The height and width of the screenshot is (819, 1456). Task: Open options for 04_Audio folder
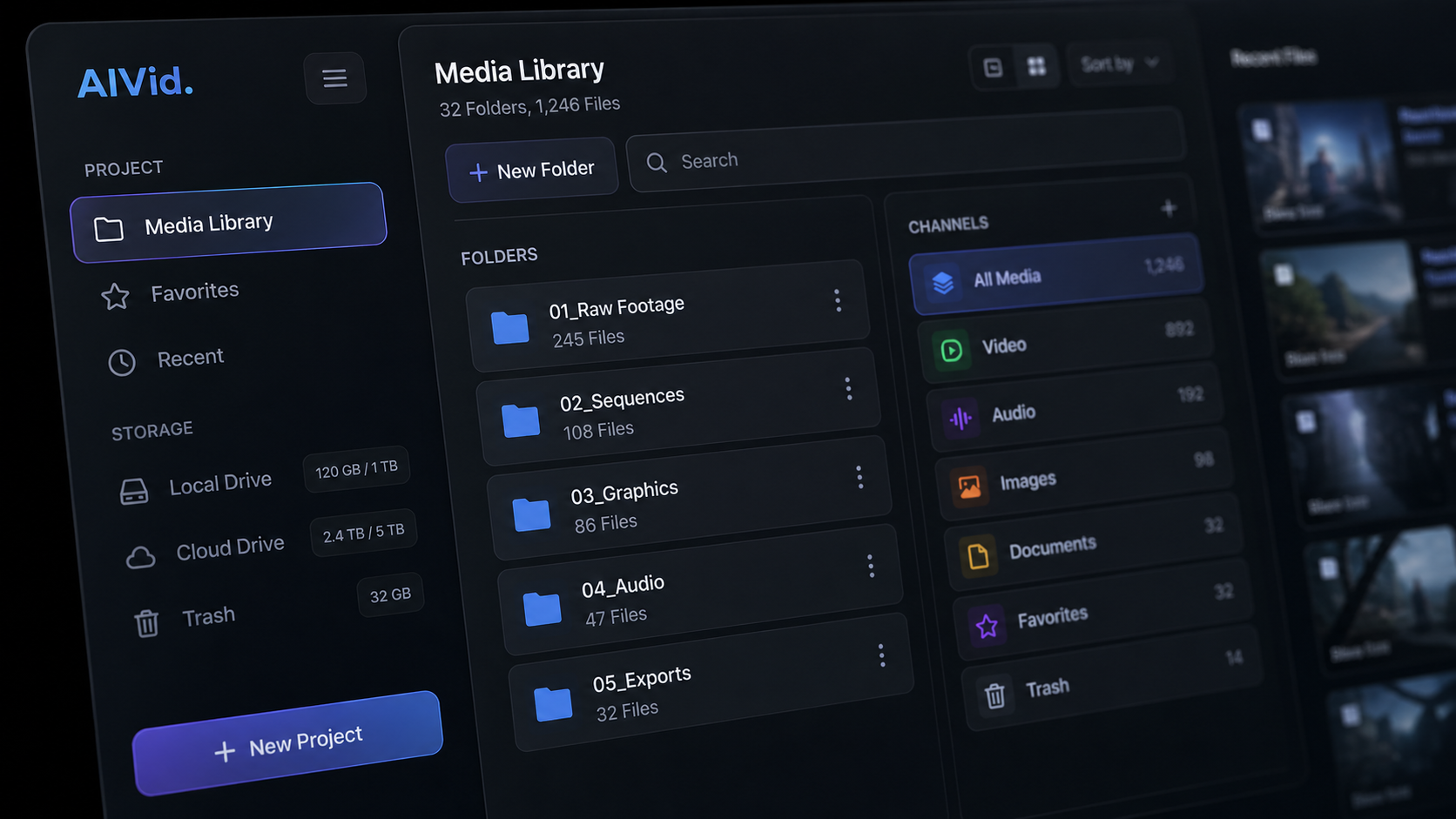click(871, 566)
